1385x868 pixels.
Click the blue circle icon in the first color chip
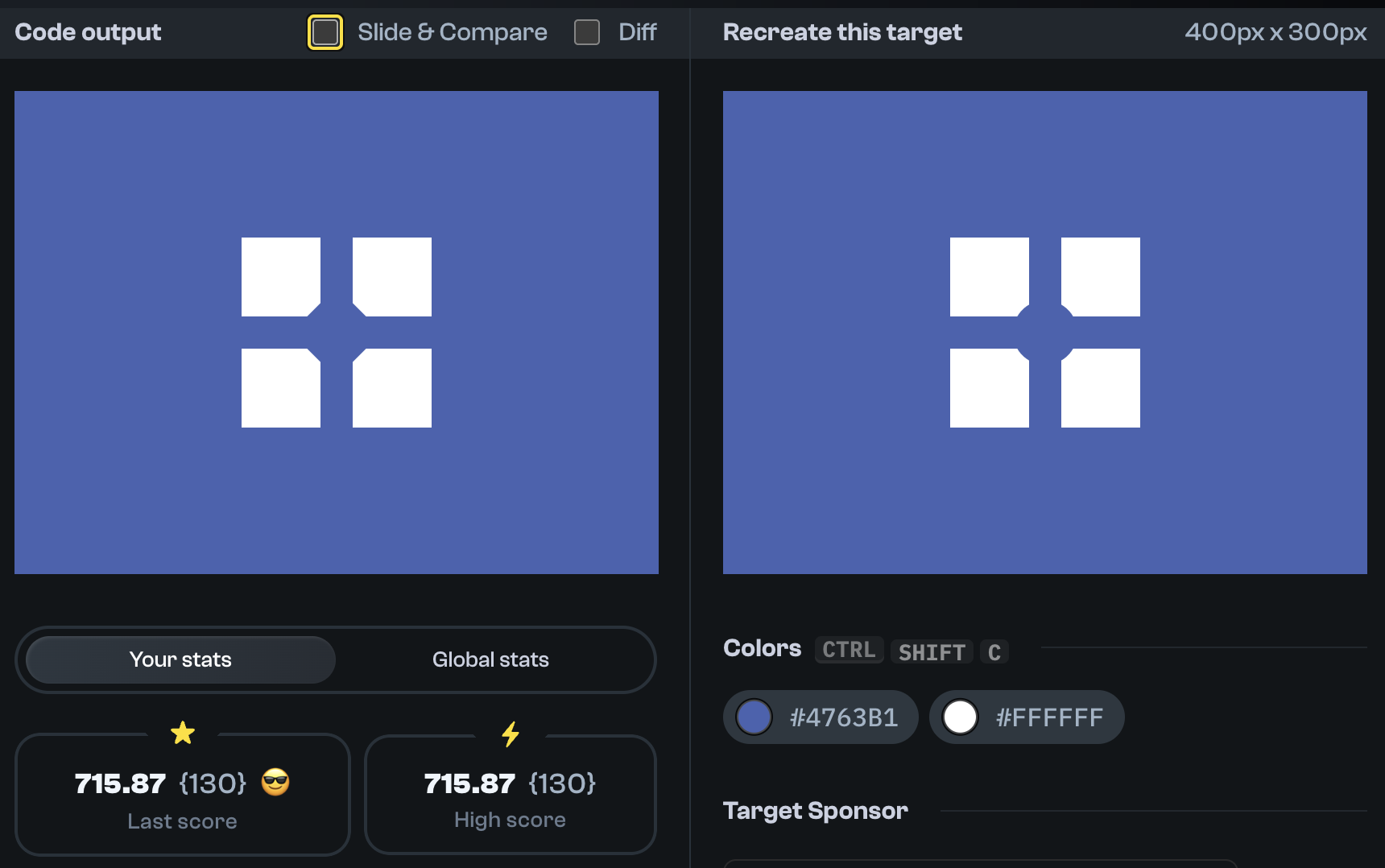pos(754,717)
